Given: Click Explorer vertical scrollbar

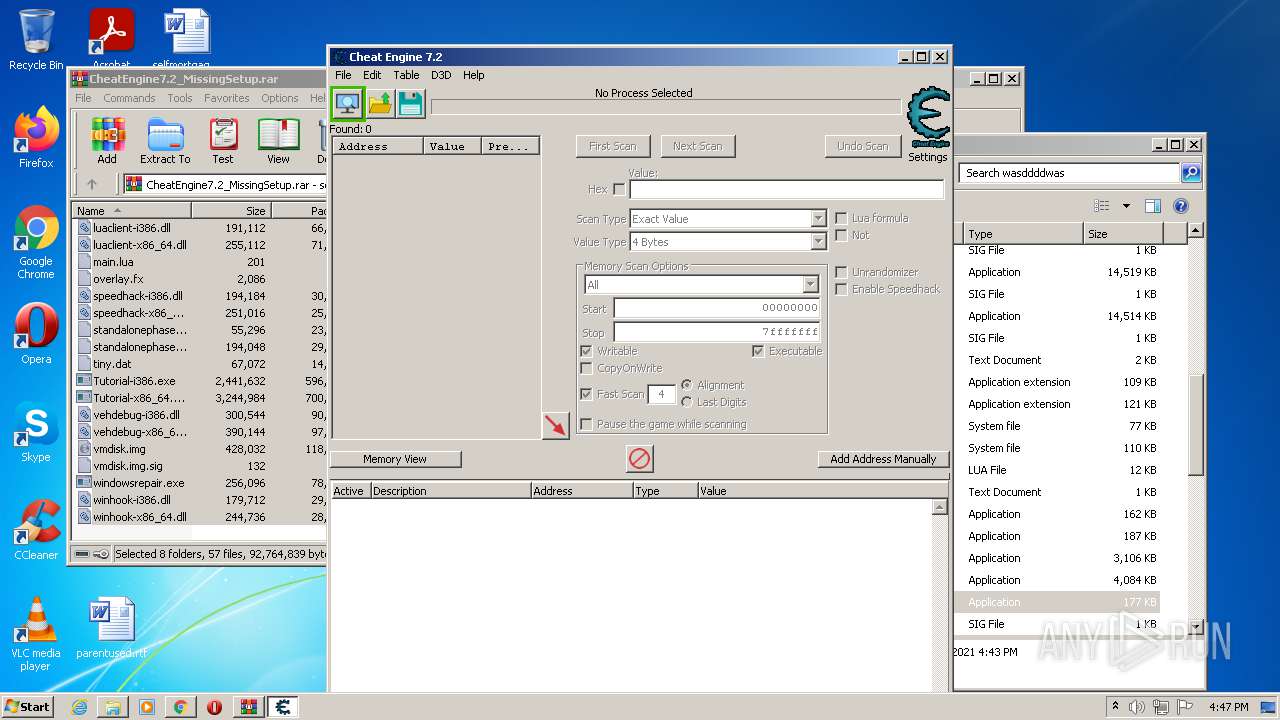Looking at the screenshot, I should tap(1195, 425).
